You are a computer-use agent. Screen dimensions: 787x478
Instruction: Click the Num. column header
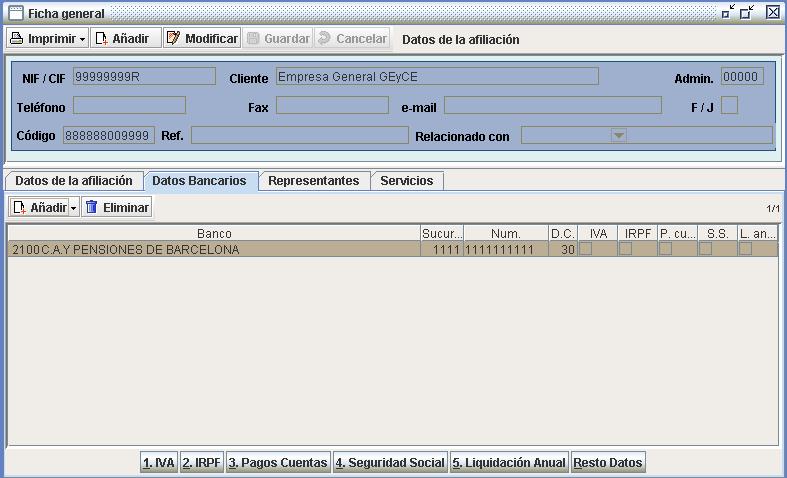506,233
